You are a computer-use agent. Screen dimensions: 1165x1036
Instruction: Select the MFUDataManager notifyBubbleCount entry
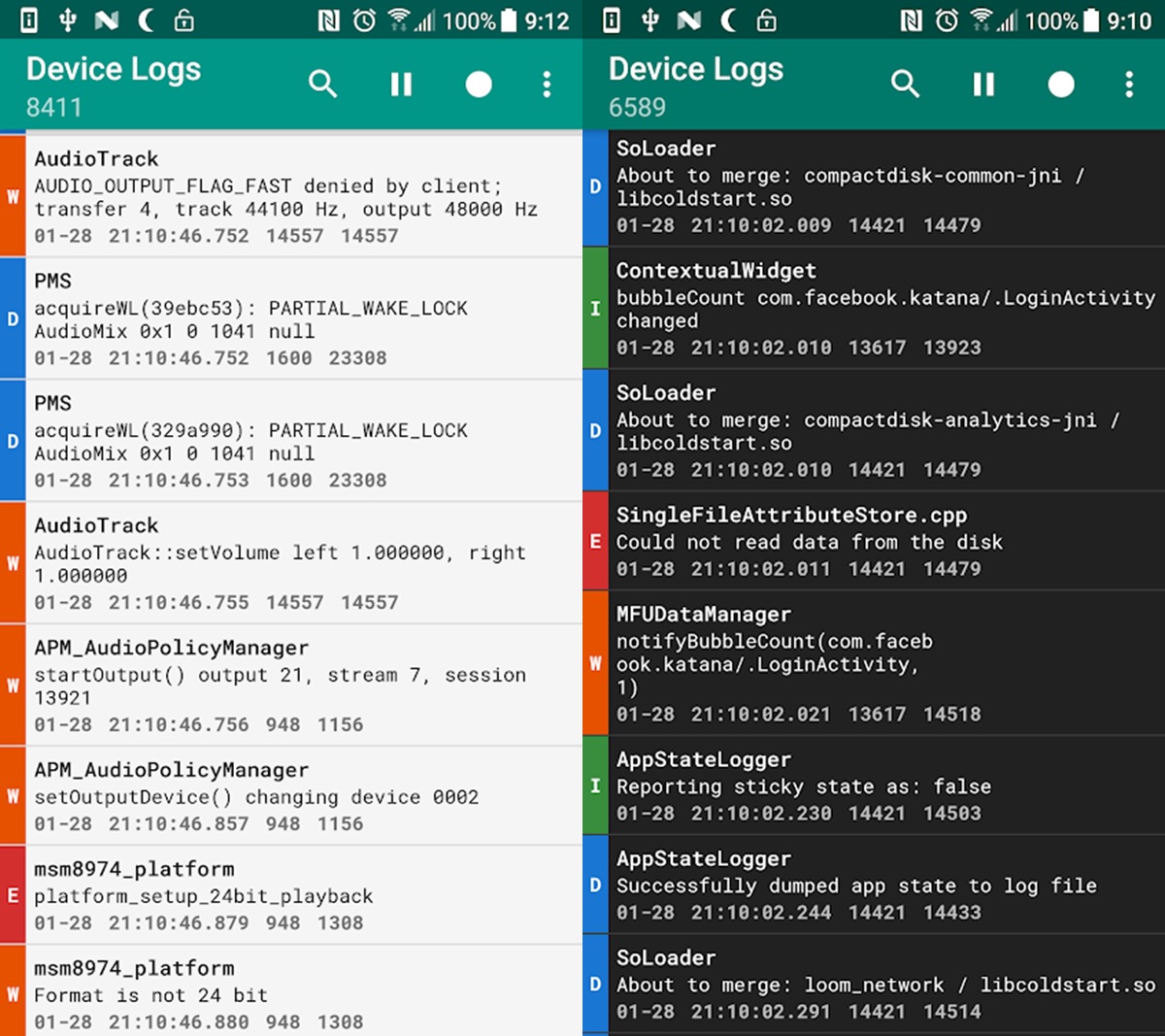[874, 665]
